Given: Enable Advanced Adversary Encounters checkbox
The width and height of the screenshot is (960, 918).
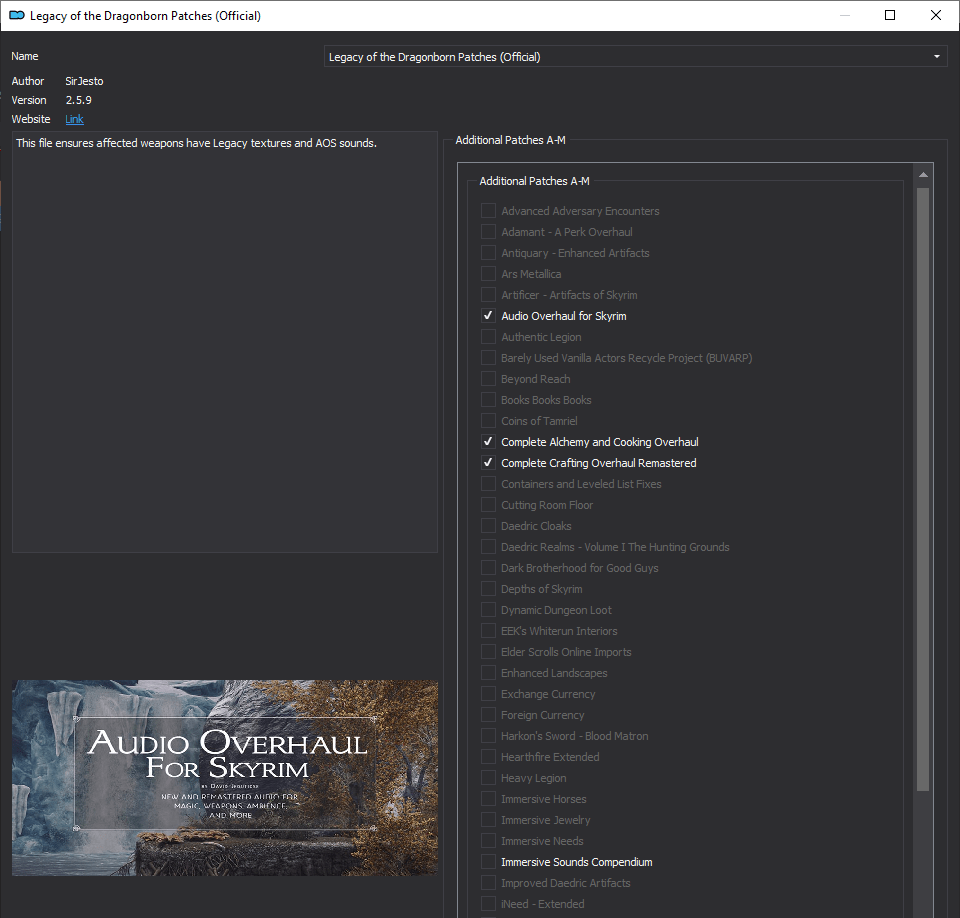Looking at the screenshot, I should tap(488, 211).
